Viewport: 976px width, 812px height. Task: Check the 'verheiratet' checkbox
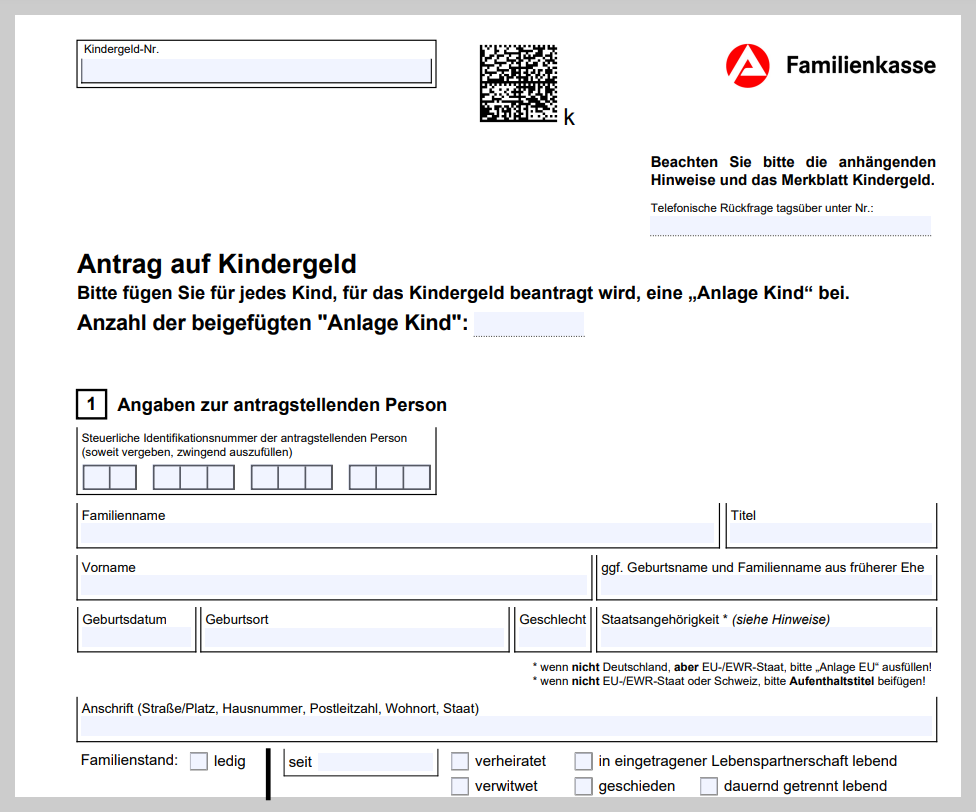pyautogui.click(x=459, y=761)
